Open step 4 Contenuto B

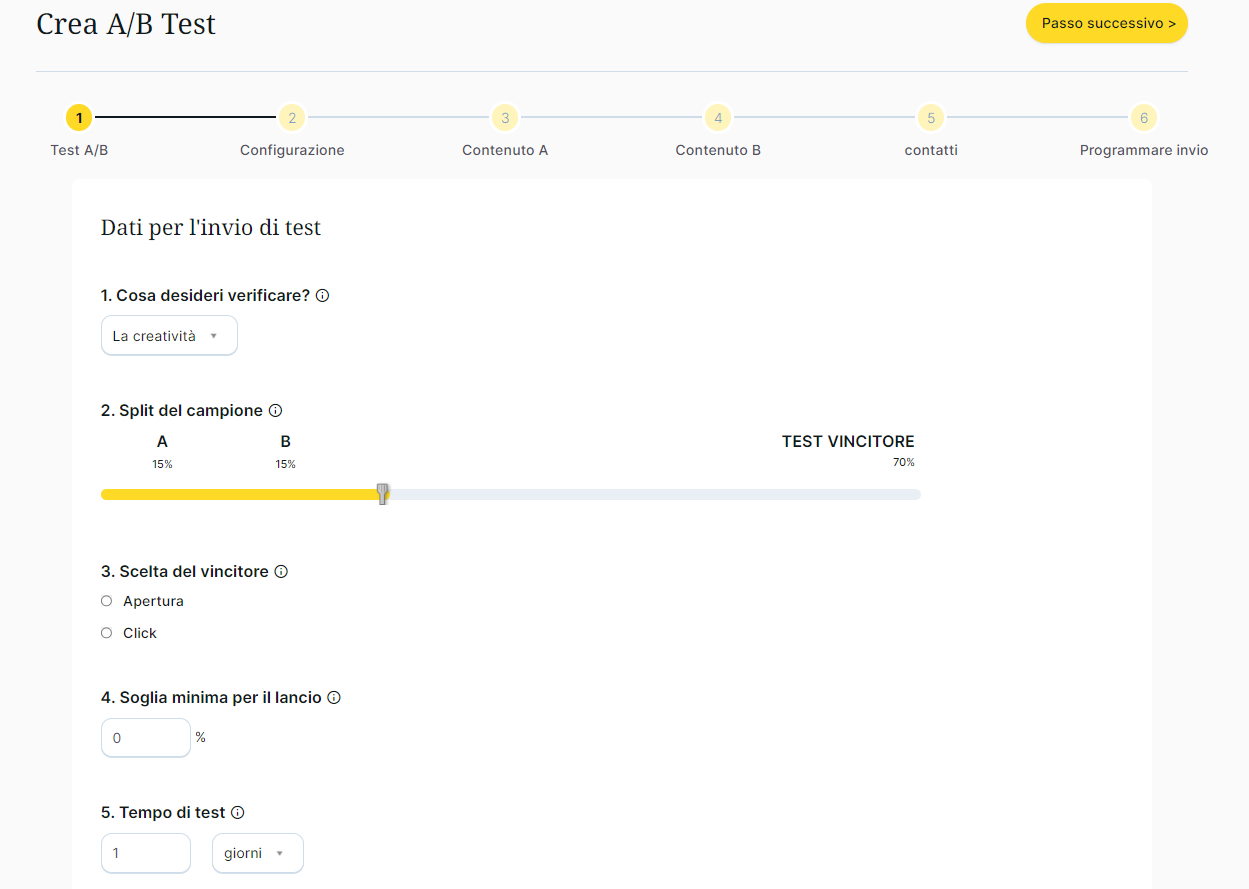pos(718,118)
